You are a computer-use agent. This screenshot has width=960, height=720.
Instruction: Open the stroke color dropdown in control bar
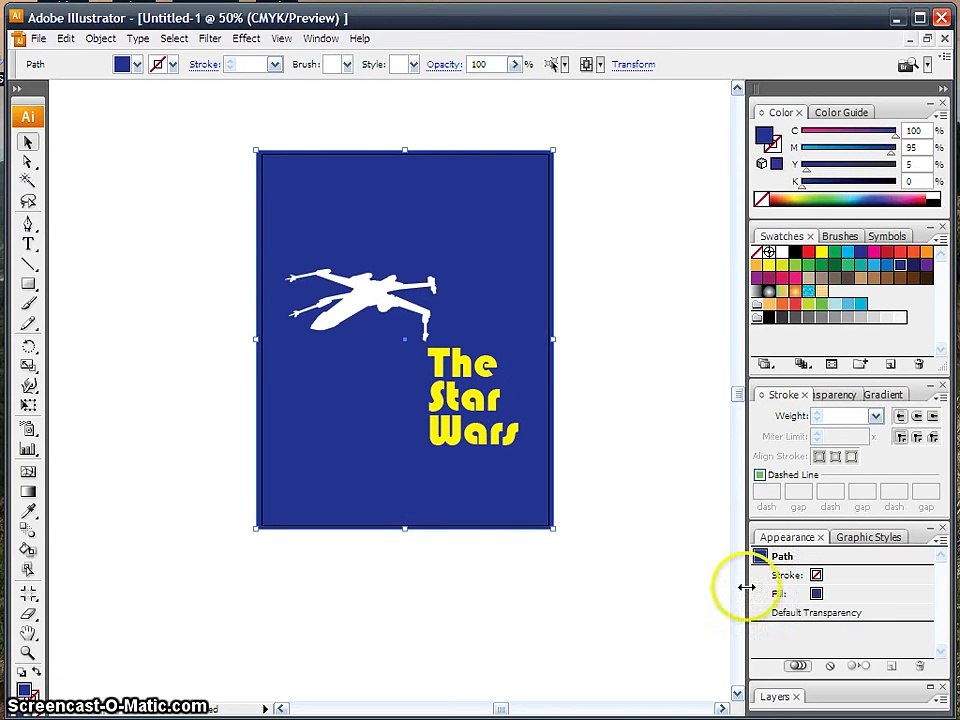click(x=173, y=64)
